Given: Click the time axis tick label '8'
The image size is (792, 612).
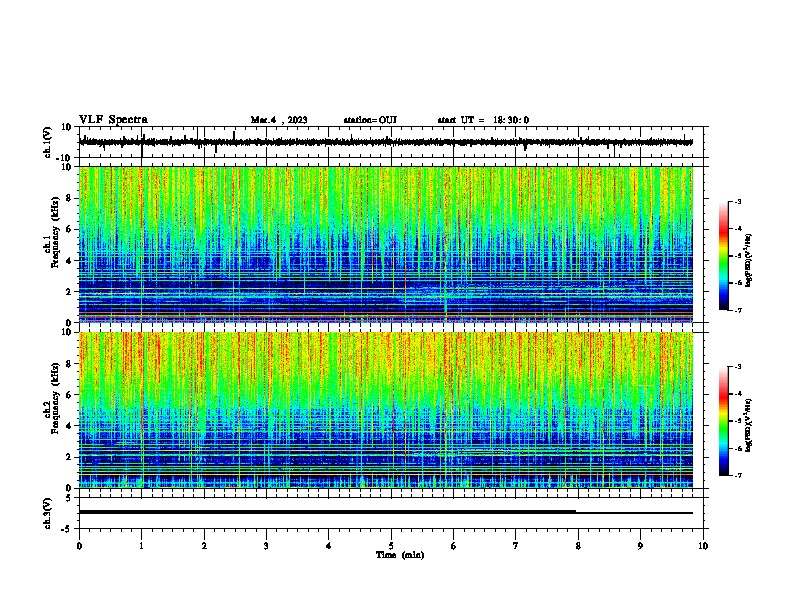Looking at the screenshot, I should [578, 546].
